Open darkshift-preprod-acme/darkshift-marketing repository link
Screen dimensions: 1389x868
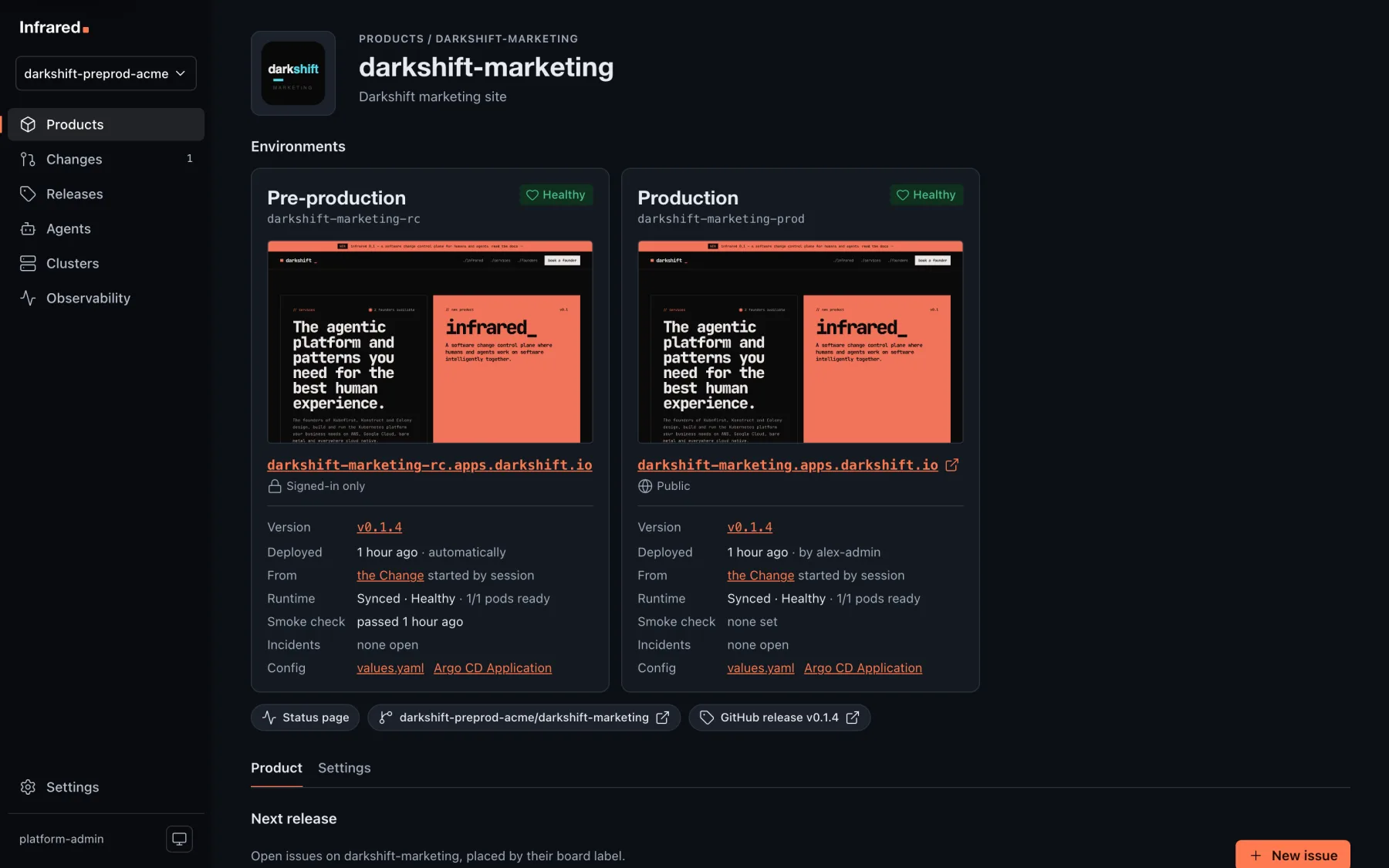click(524, 718)
